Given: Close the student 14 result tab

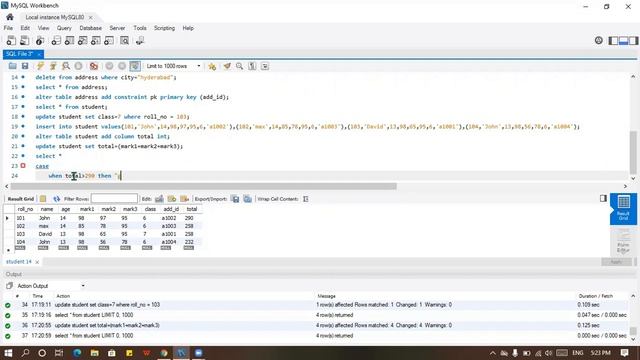Looking at the screenshot, I should [37, 262].
